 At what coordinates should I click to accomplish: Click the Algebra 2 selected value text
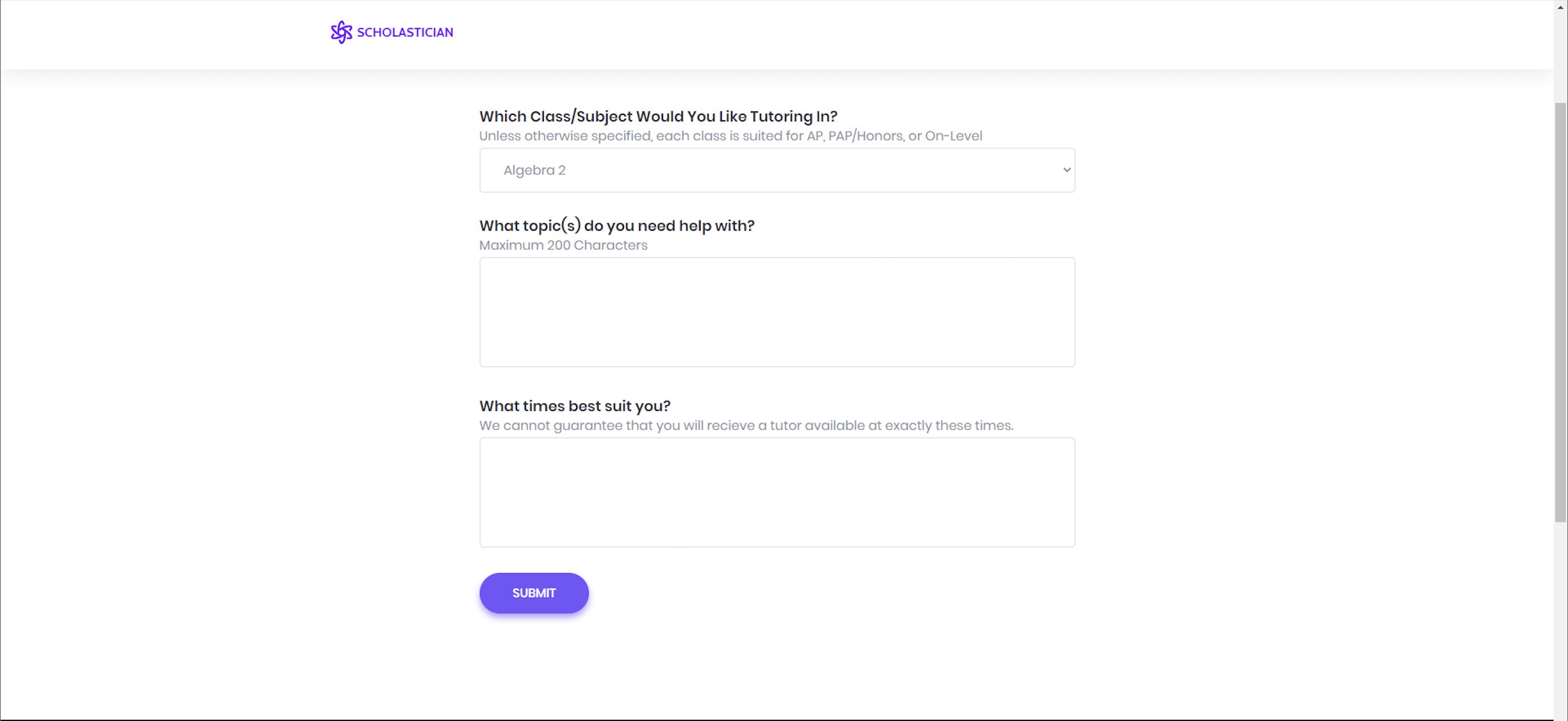(534, 170)
